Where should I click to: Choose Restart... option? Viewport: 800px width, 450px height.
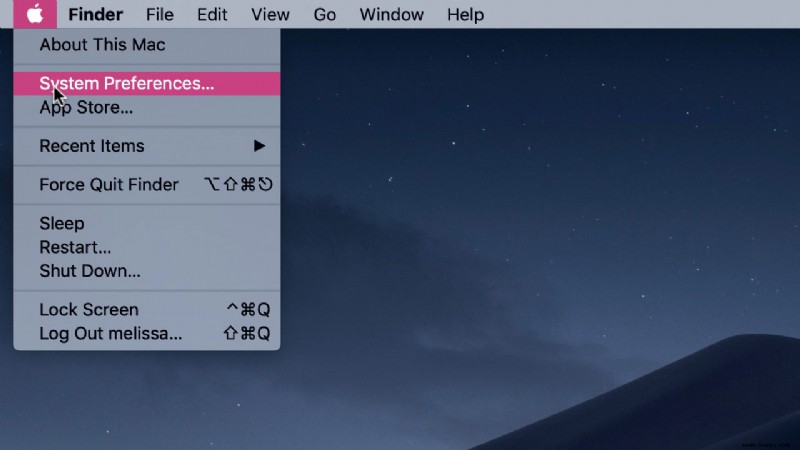tap(147, 247)
